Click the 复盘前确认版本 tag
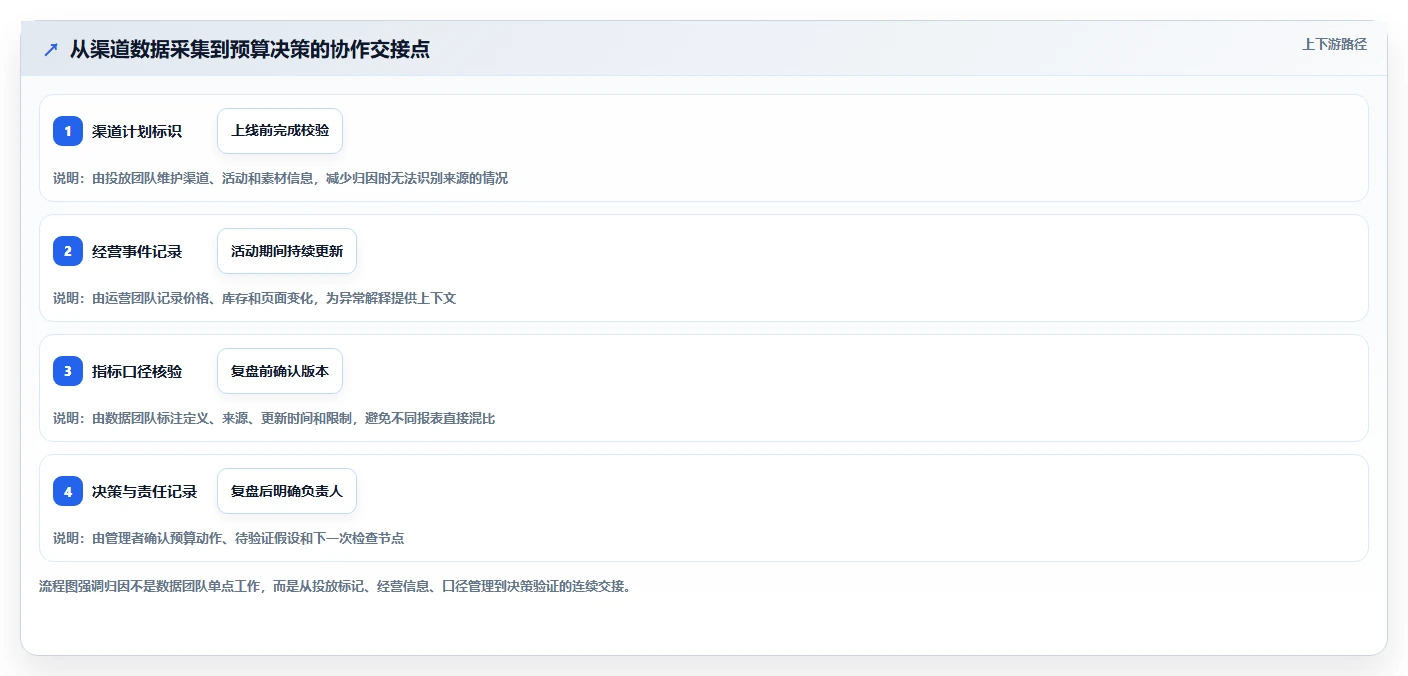Viewport: 1408px width, 676px height. click(x=280, y=371)
